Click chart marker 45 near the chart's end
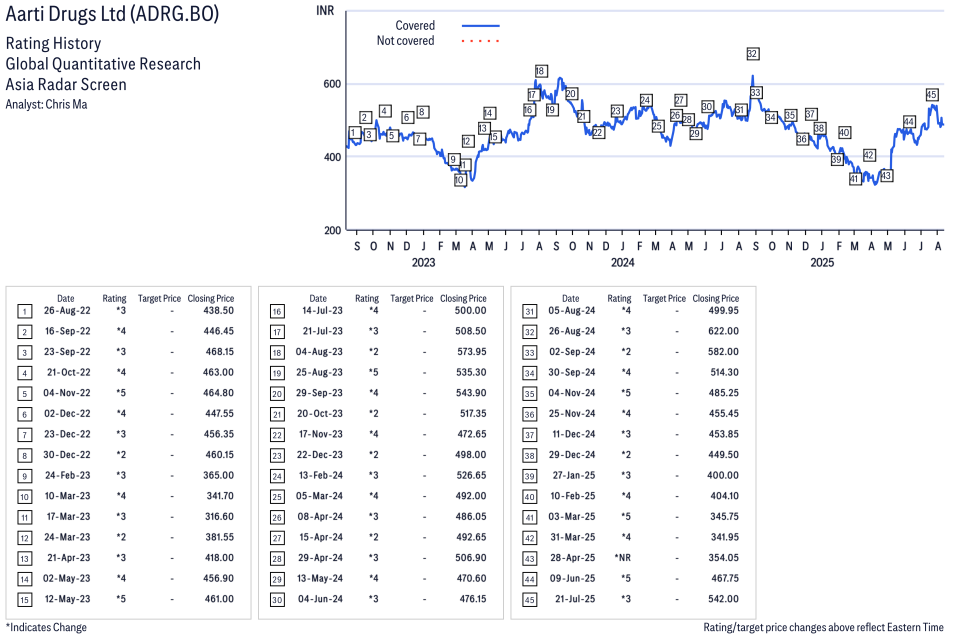The image size is (955, 634). pyautogui.click(x=931, y=94)
